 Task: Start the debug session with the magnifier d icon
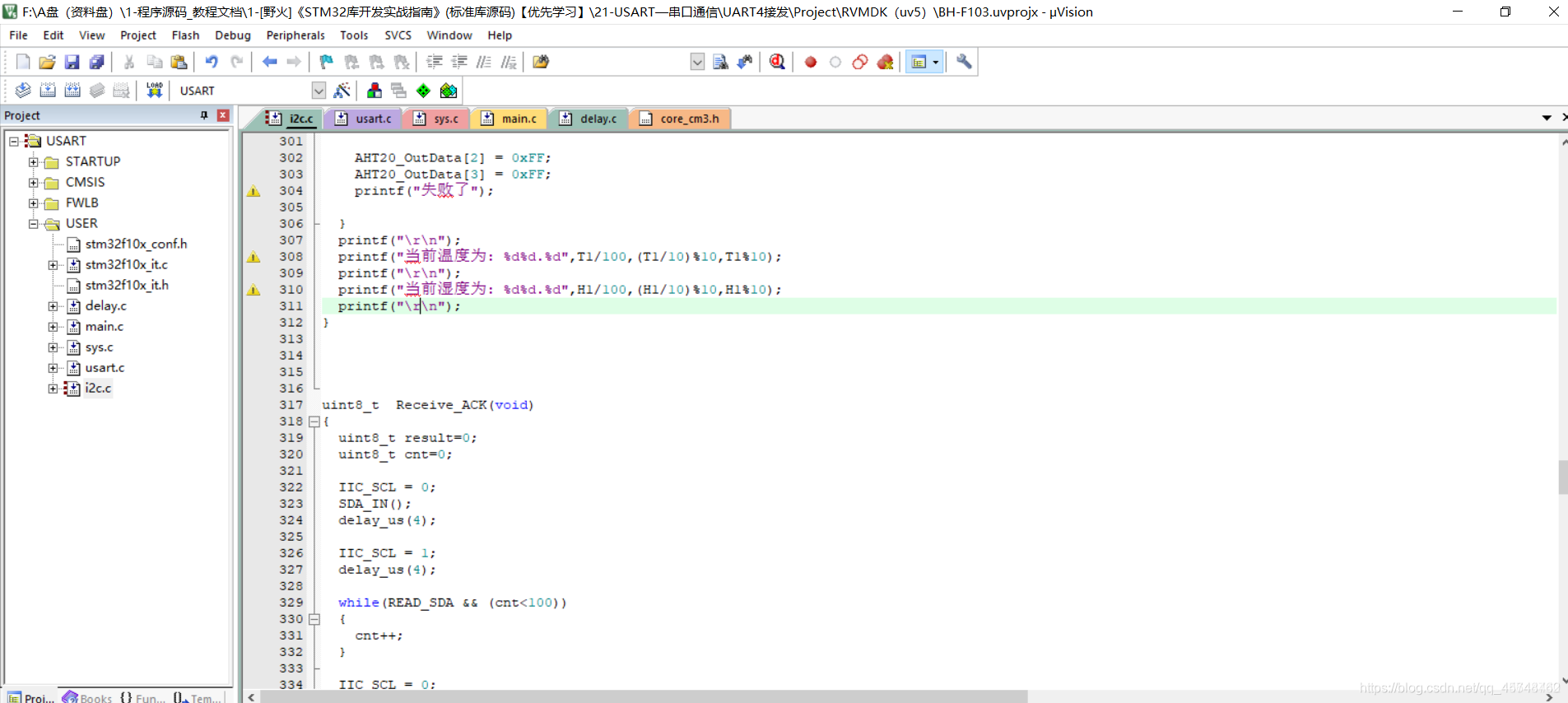[777, 62]
